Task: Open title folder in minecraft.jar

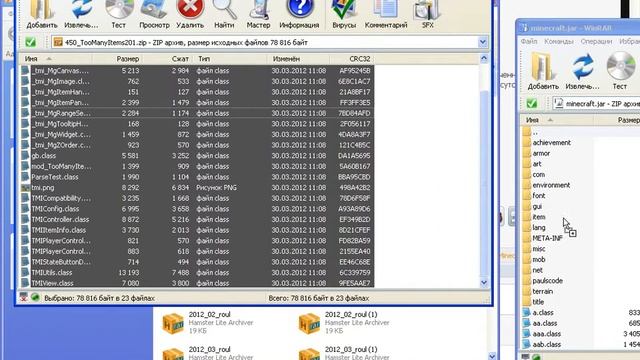Action: click(x=533, y=302)
